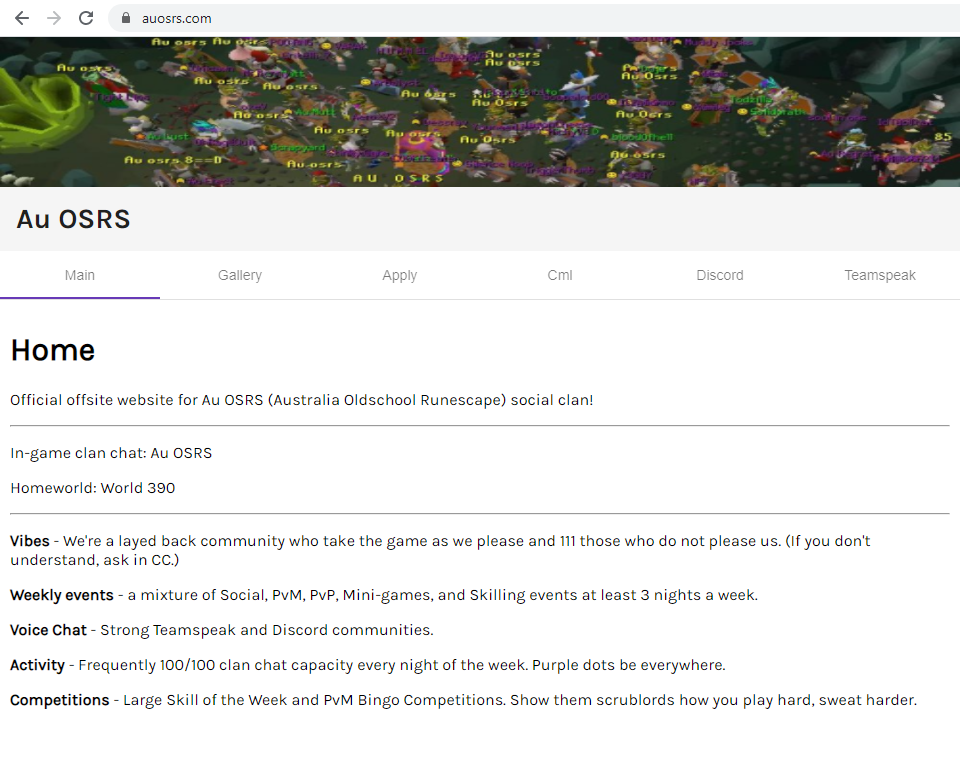Click the bold 'Weekly events' label
The width and height of the screenshot is (960, 766).
coord(62,595)
